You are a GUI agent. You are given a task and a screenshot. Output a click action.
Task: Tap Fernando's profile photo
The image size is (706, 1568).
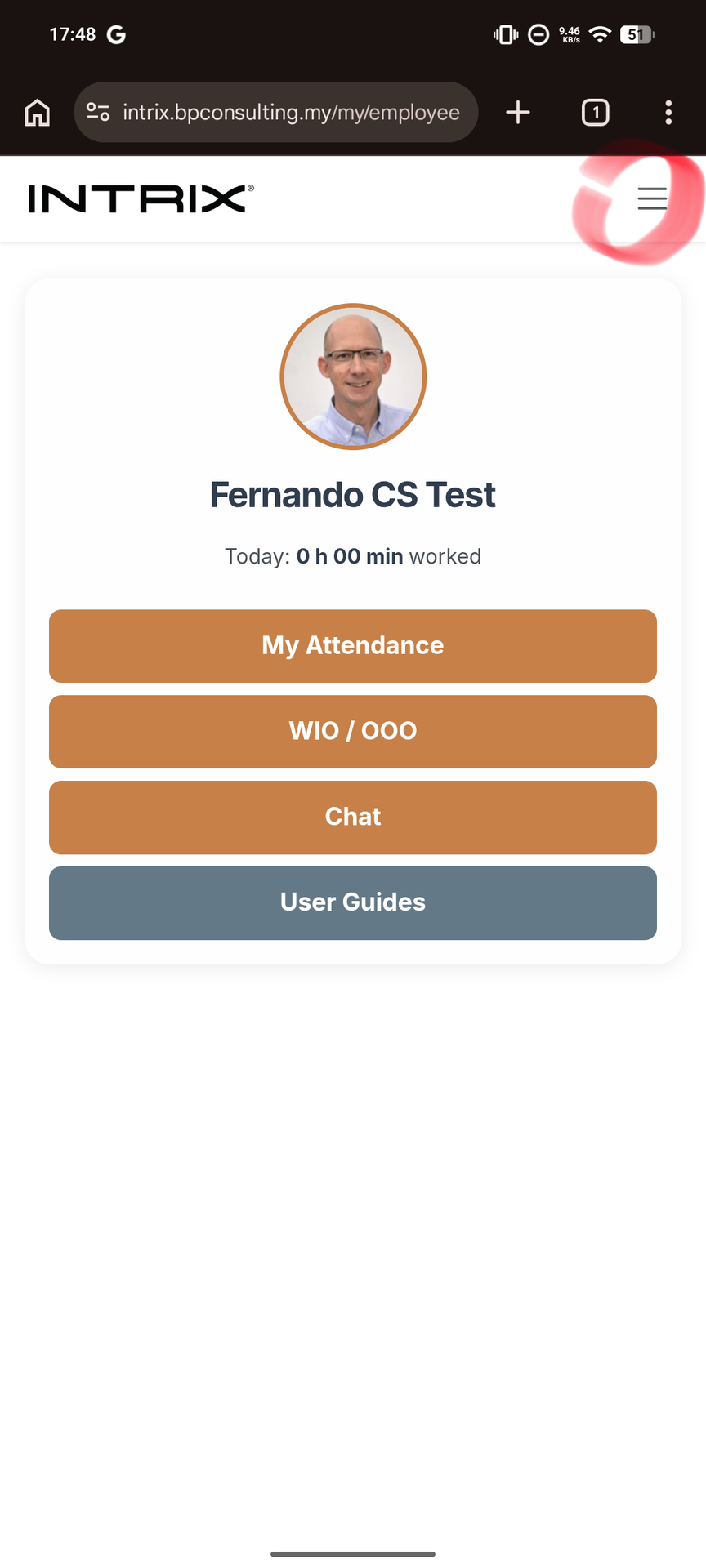point(353,376)
